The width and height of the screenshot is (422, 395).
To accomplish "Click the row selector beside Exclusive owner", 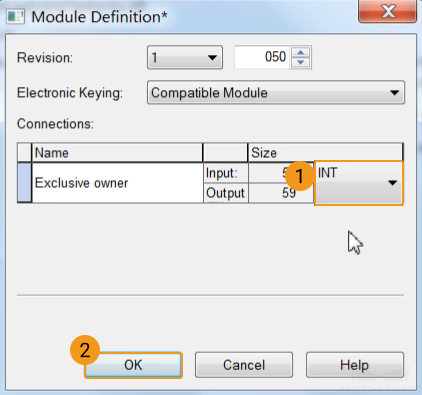I will (24, 183).
